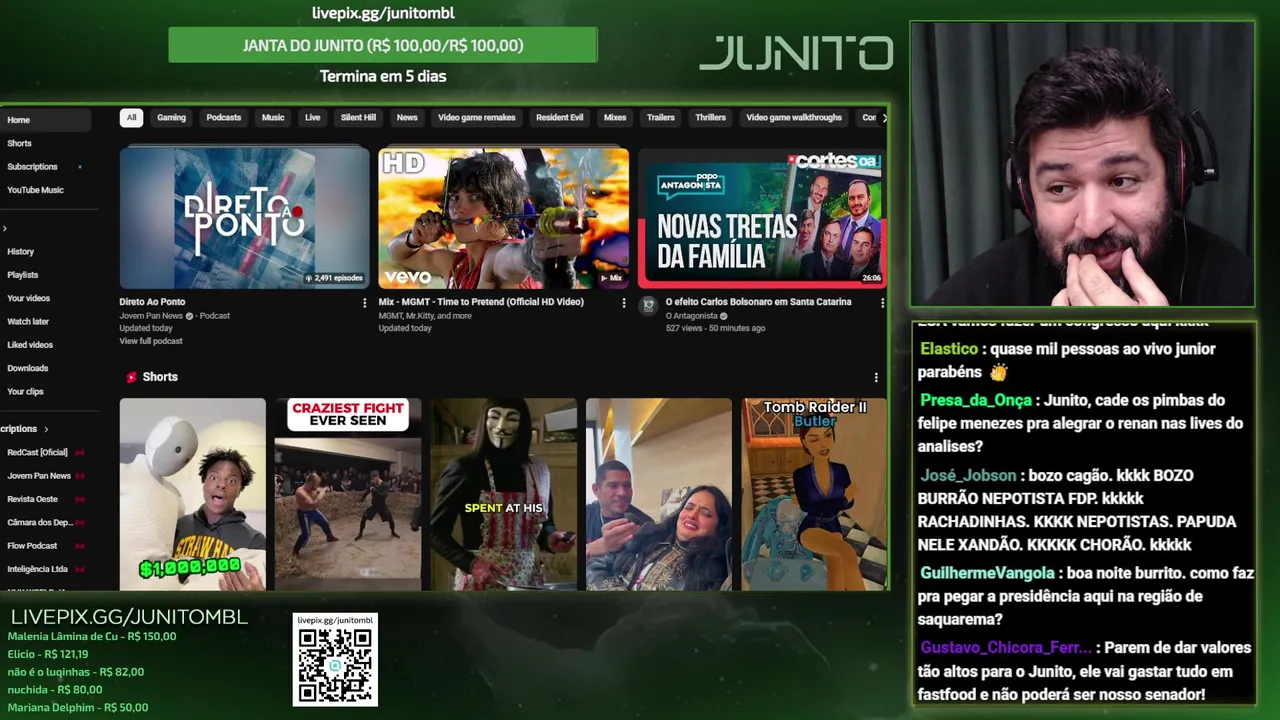Click the chat username Presa_da_Onça

tap(975, 400)
